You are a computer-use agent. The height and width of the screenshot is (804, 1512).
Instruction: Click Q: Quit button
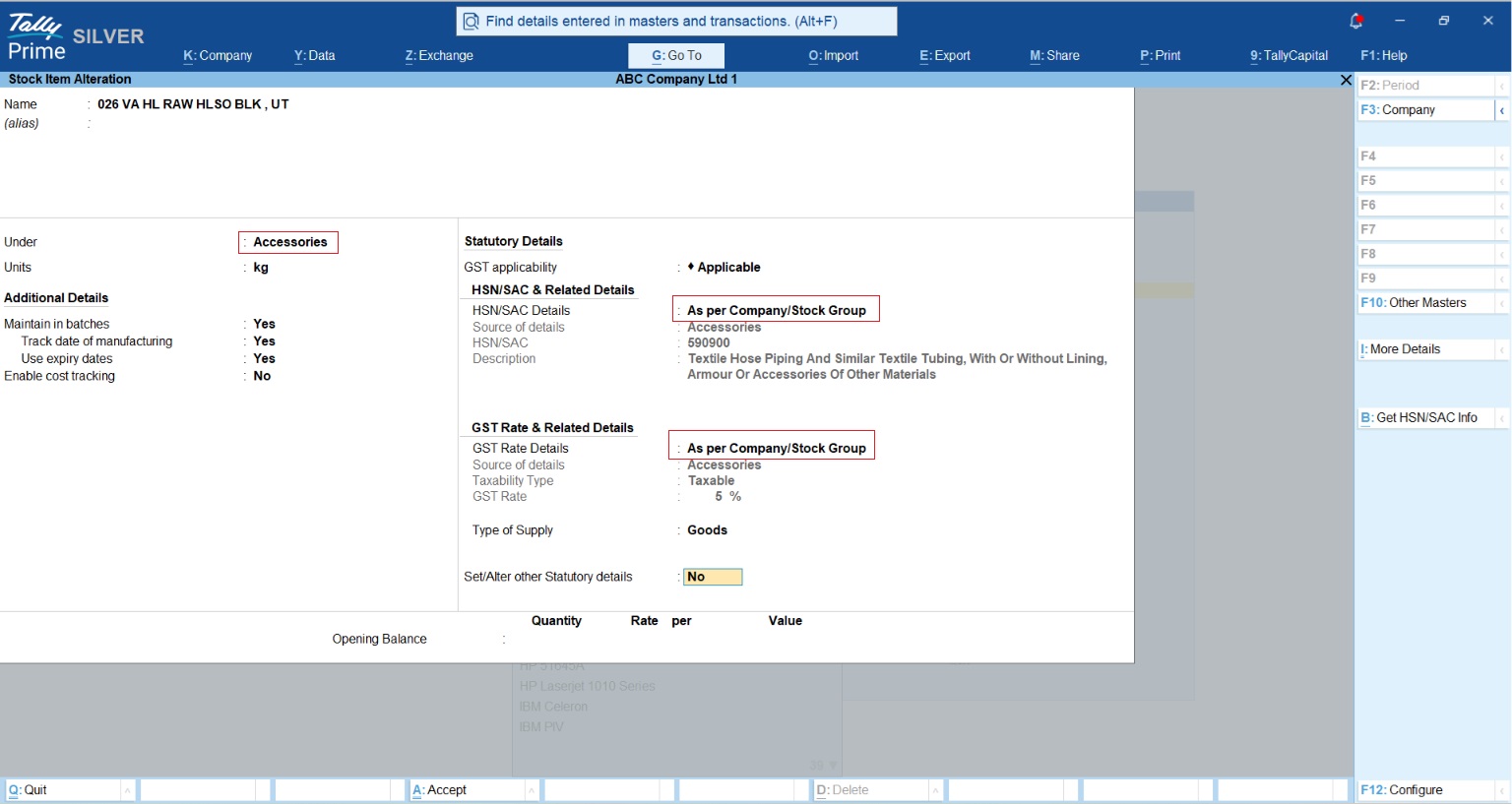click(x=62, y=790)
